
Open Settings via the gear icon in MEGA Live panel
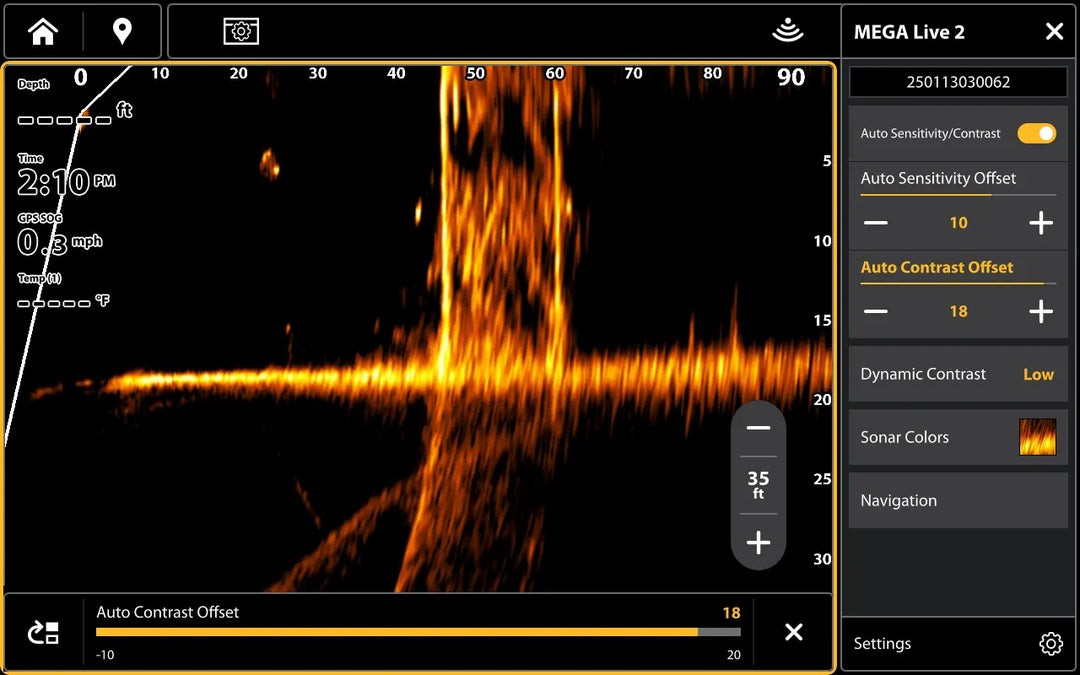[1050, 644]
